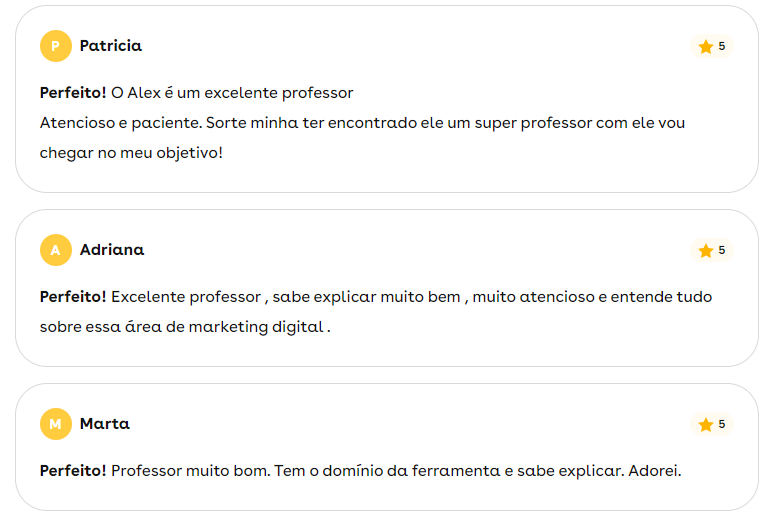The height and width of the screenshot is (519, 768).
Task: Open reviewer name Patricia
Action: pyautogui.click(x=111, y=46)
